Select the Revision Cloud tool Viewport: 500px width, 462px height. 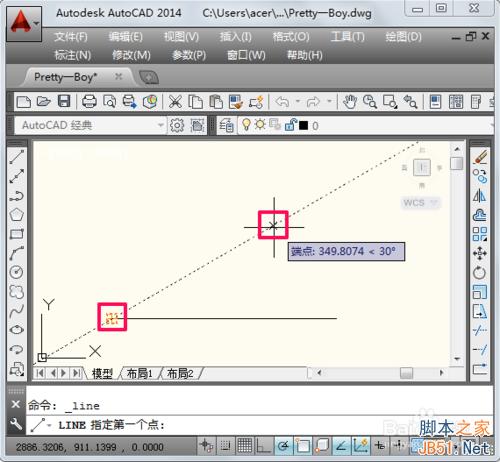click(16, 292)
